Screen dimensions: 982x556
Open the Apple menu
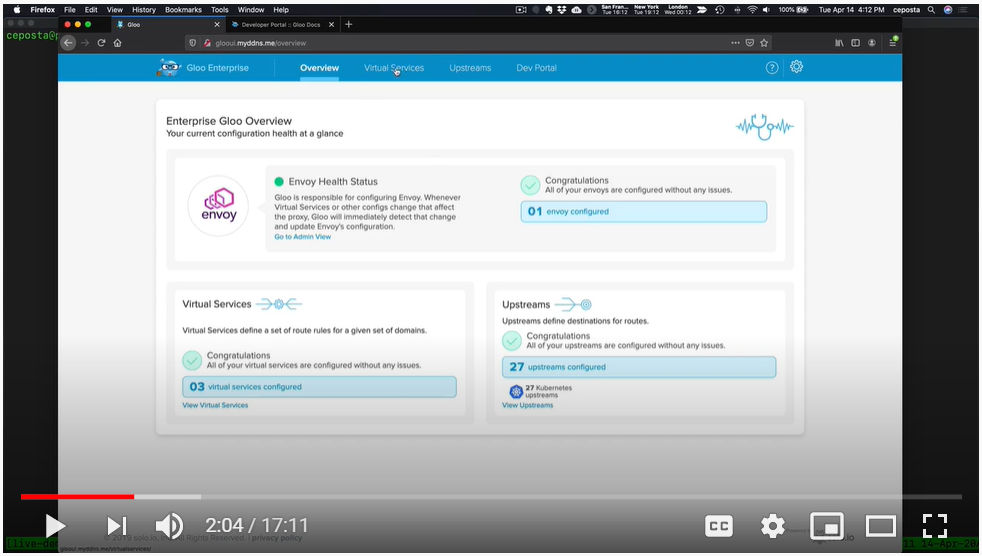pos(17,9)
